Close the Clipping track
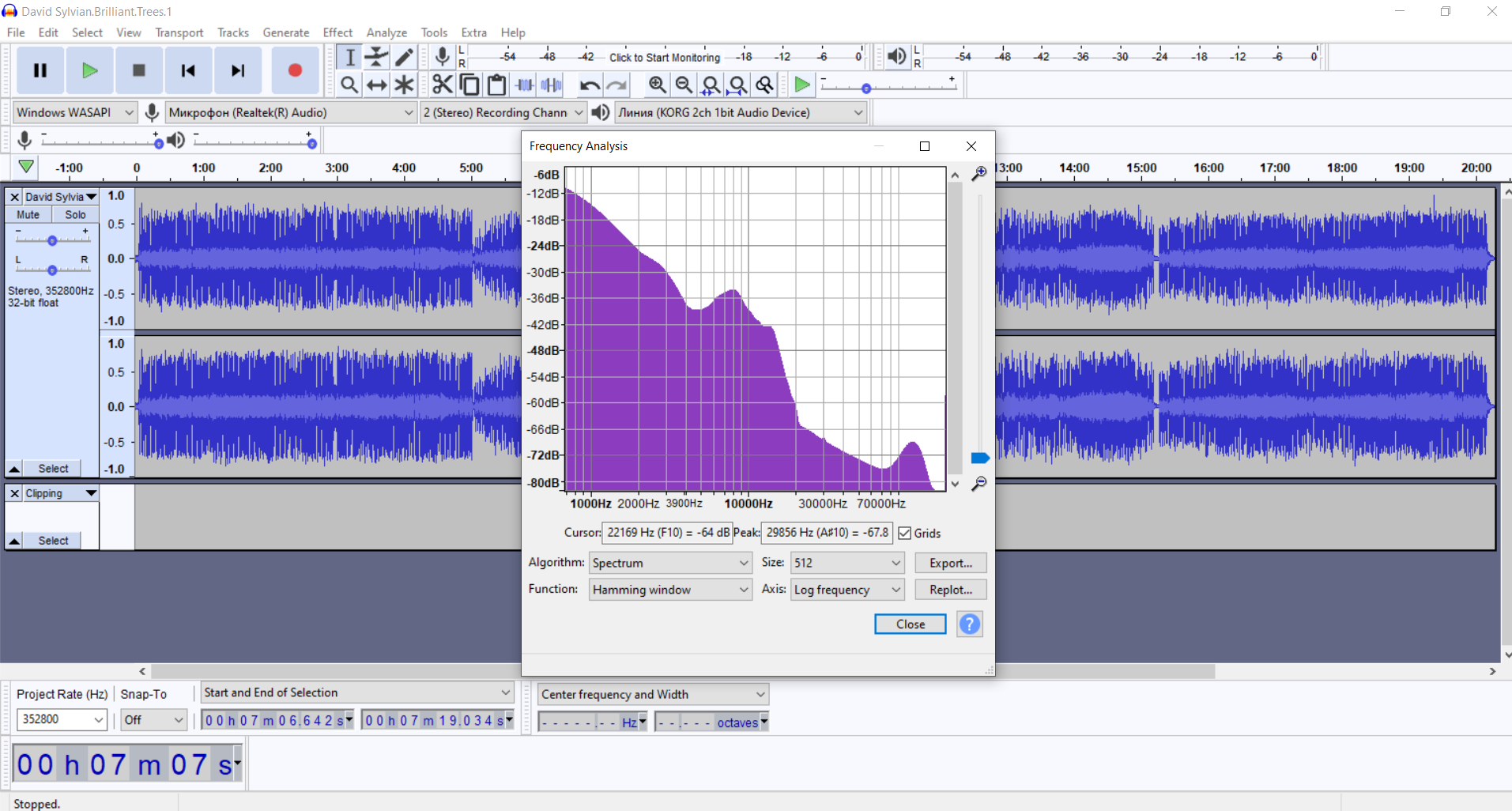The image size is (1512, 811). 14,493
